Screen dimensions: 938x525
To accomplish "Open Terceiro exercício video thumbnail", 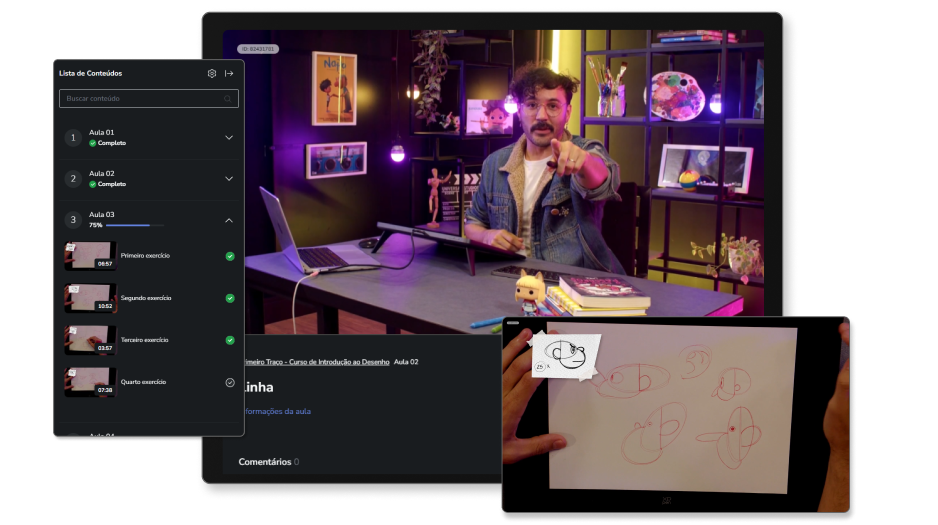I will pos(90,340).
